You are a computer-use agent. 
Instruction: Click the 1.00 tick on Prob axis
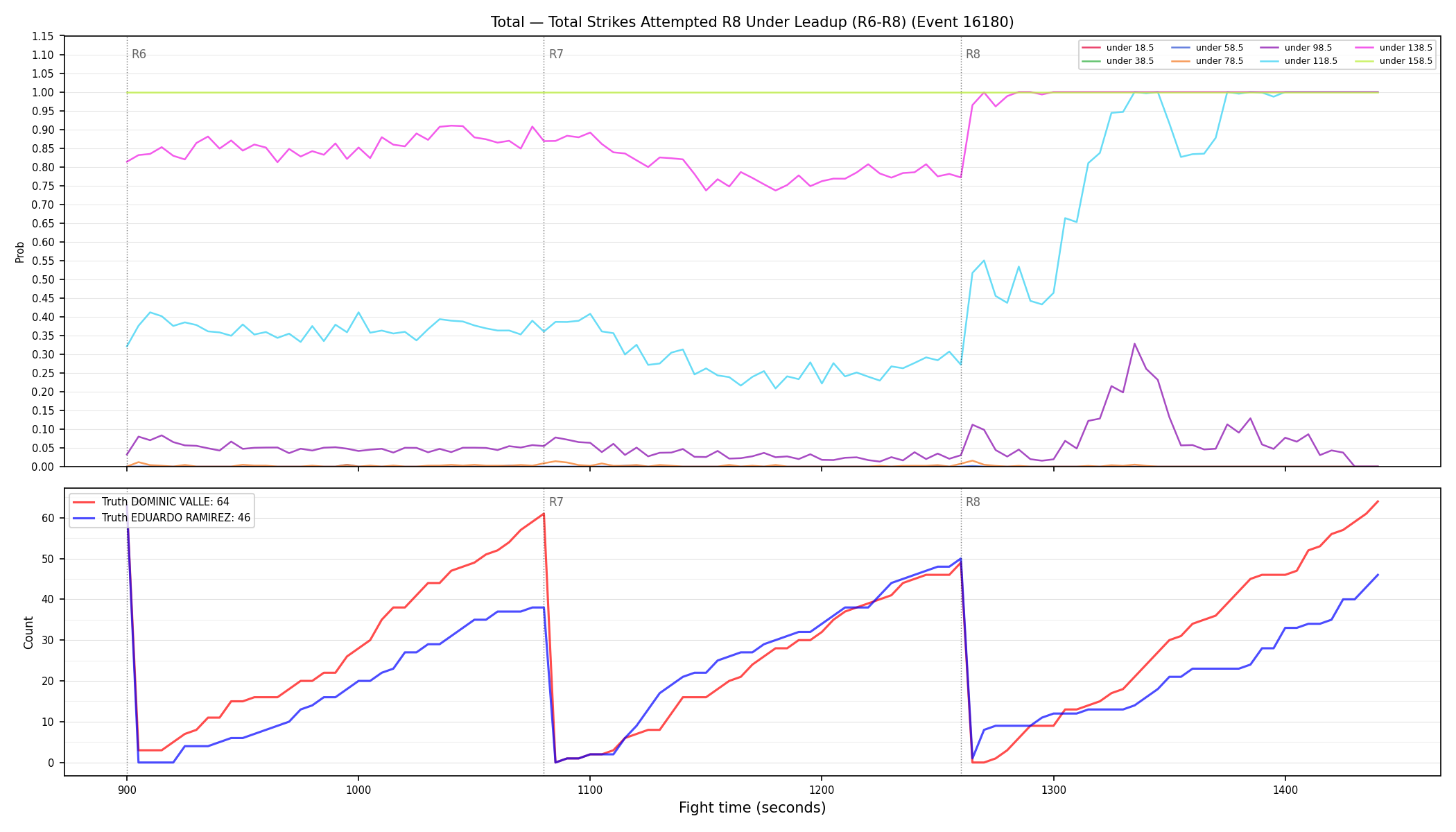point(43,92)
